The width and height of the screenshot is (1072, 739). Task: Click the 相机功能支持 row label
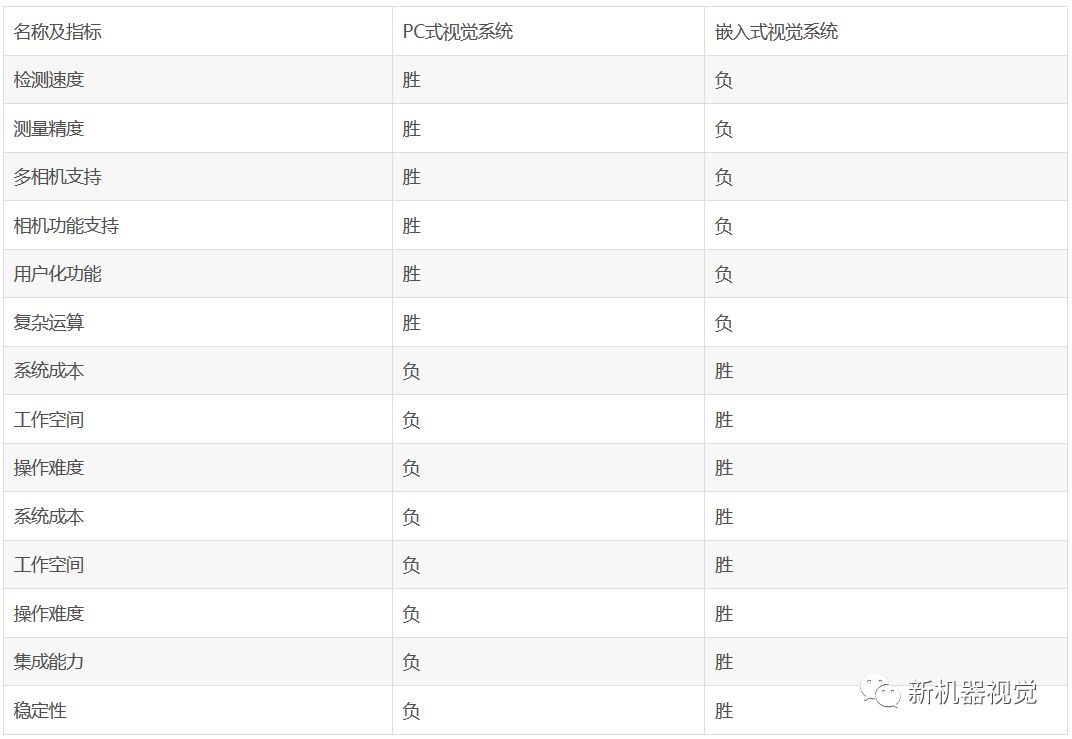(67, 226)
